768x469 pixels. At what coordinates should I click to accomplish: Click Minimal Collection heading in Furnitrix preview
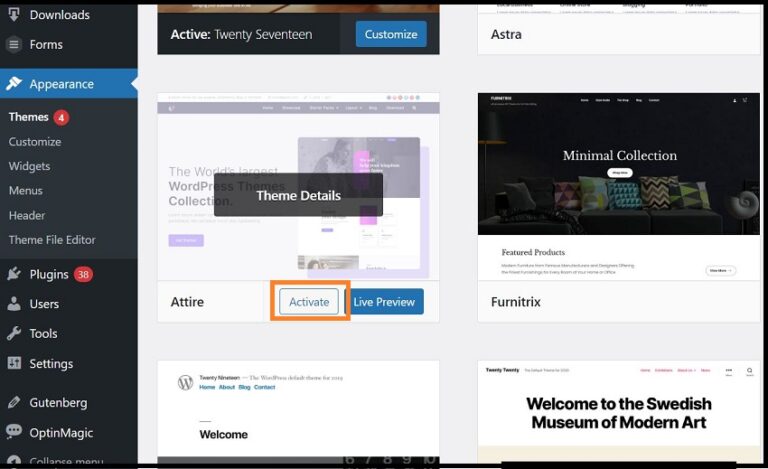point(620,156)
